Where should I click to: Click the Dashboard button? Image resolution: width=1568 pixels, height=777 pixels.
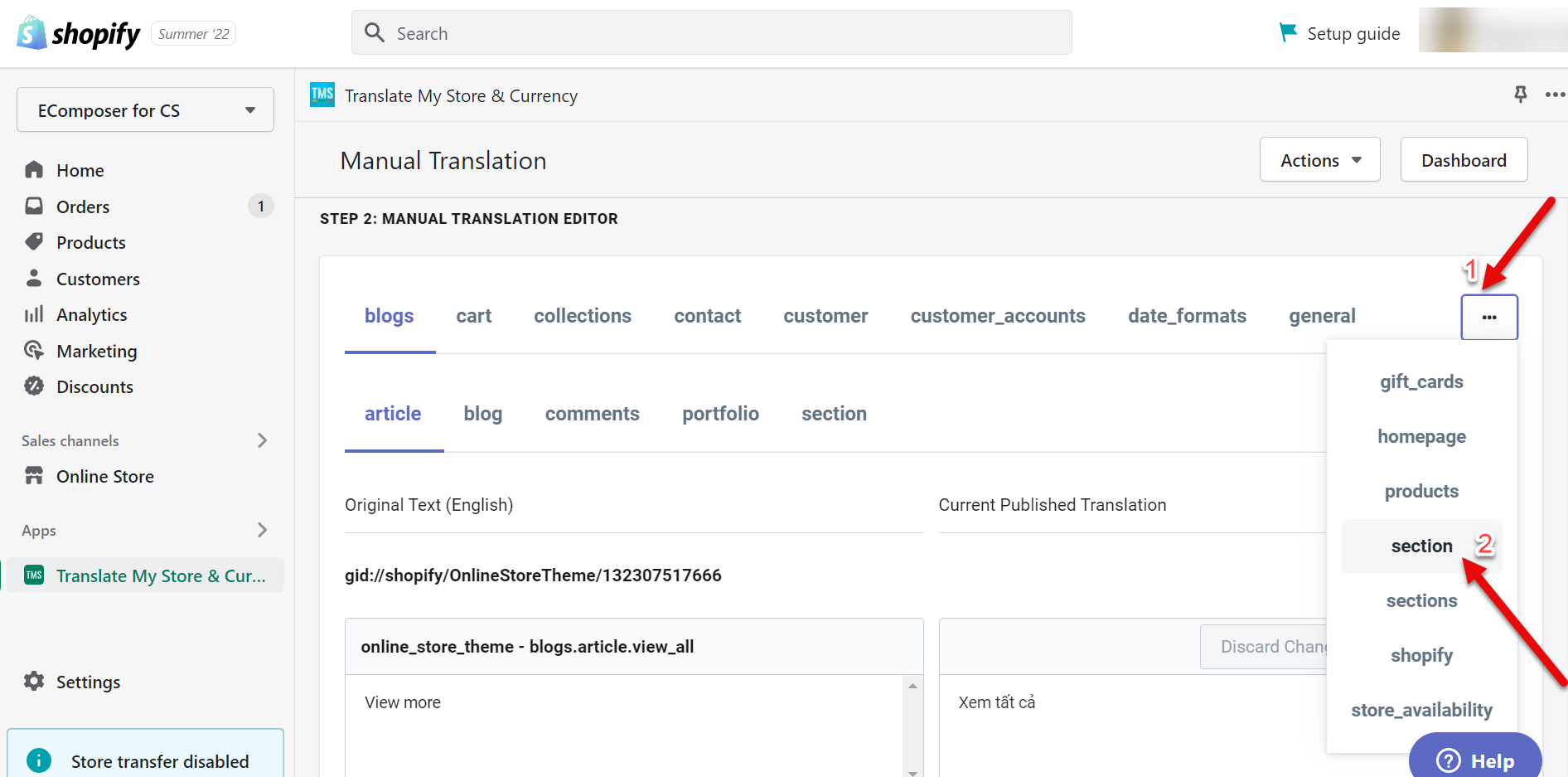point(1463,159)
